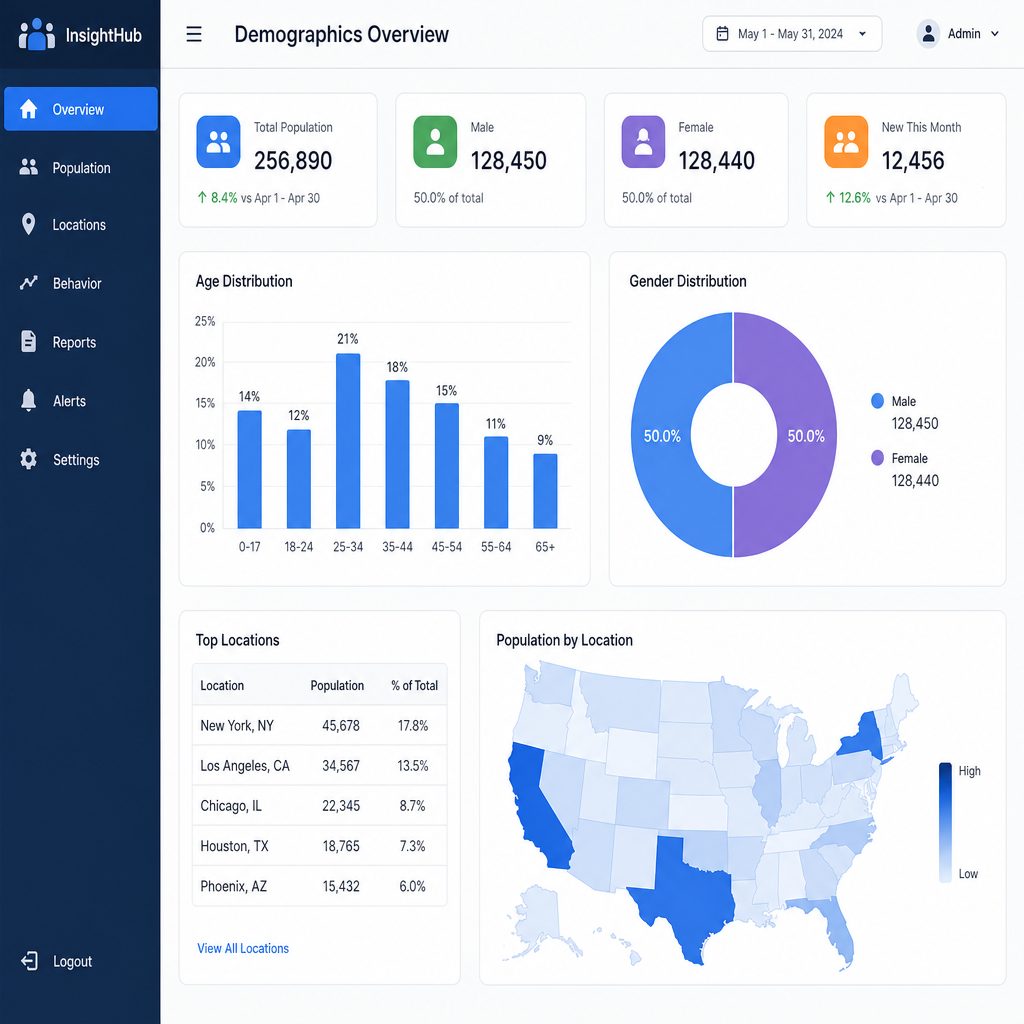Click the orange New This Month icon
Screen dimensions: 1024x1024
coord(846,142)
